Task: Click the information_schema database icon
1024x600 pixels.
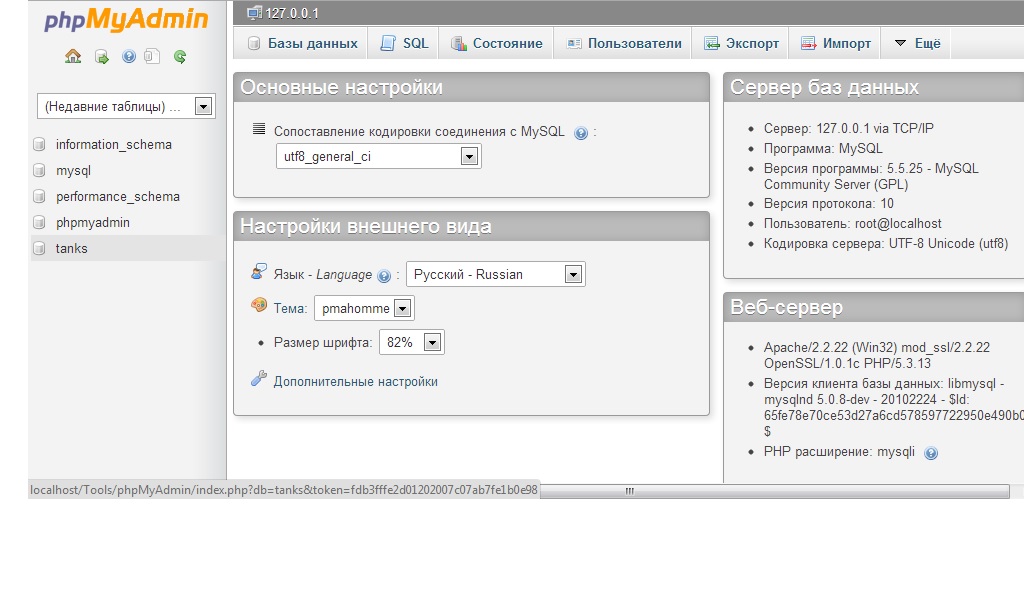Action: (x=39, y=144)
